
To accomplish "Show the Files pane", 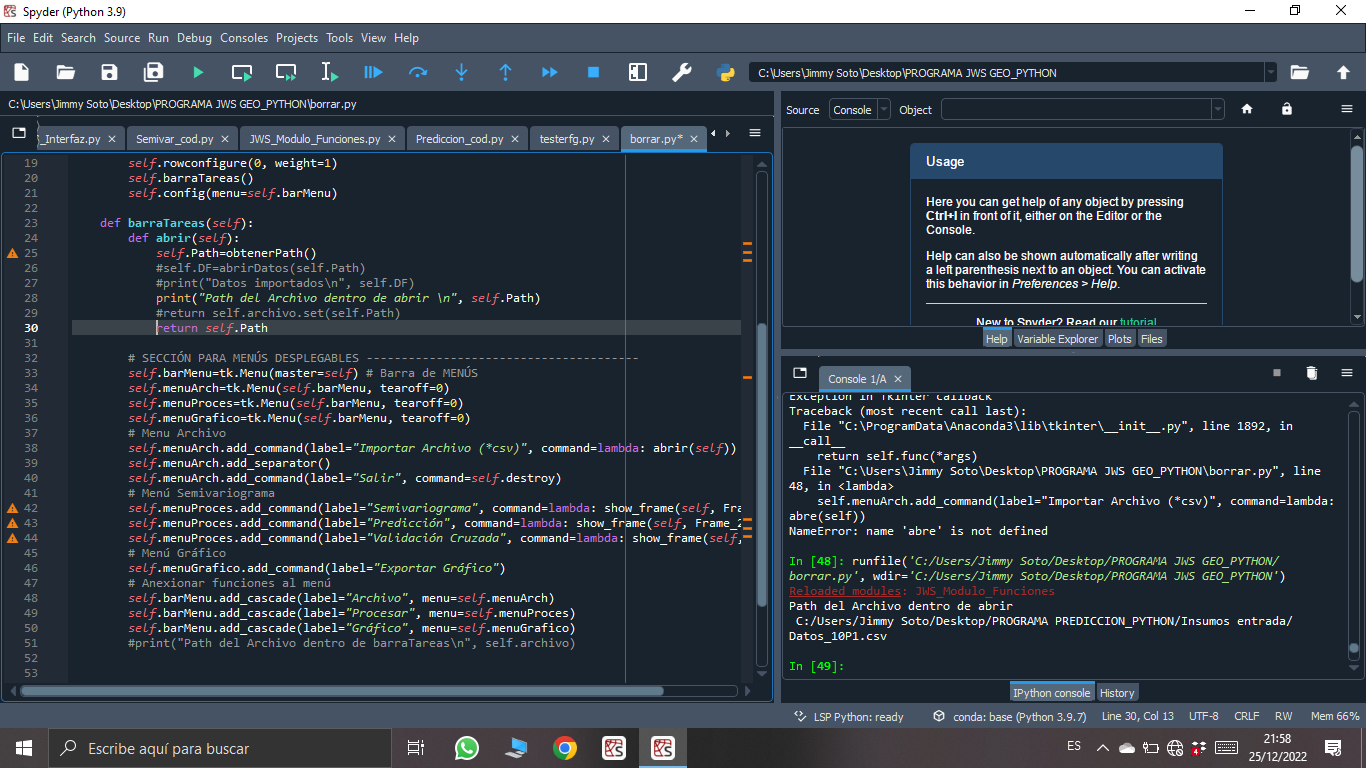I will coord(1151,339).
